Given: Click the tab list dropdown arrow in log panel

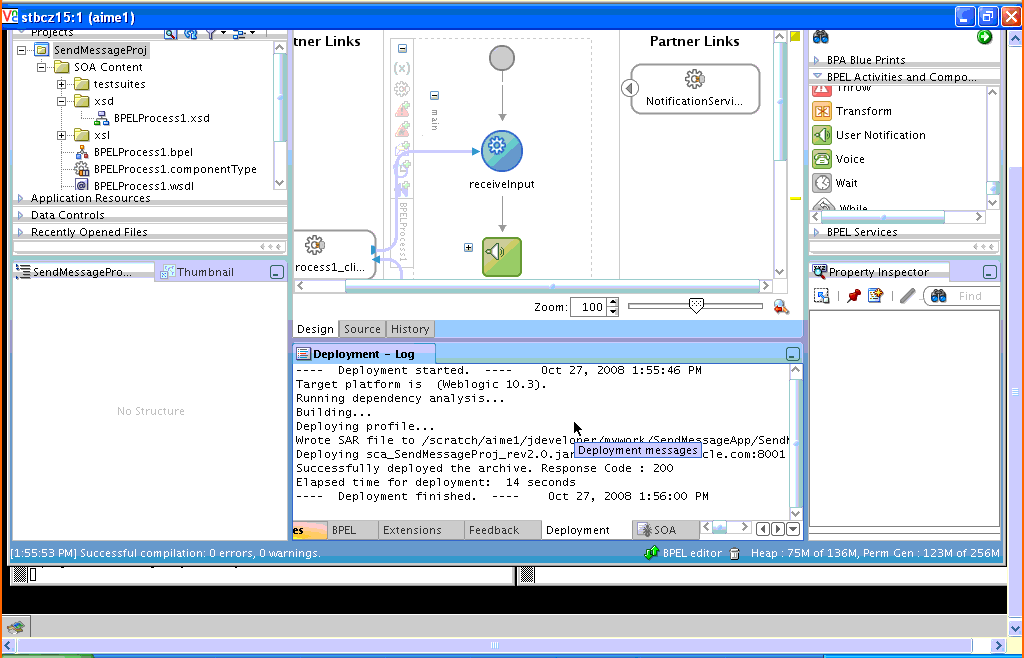Looking at the screenshot, I should [793, 529].
